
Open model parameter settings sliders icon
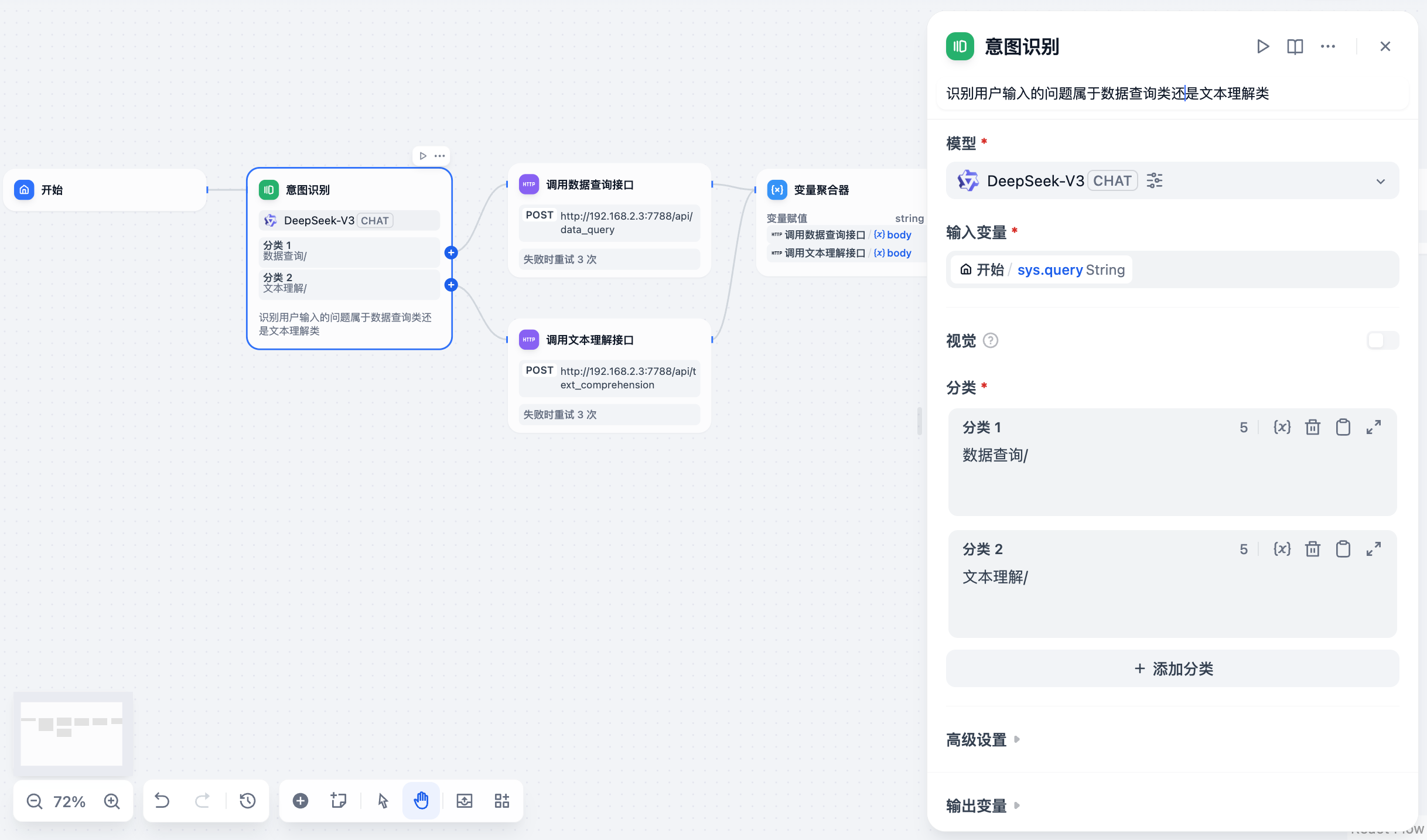1154,180
